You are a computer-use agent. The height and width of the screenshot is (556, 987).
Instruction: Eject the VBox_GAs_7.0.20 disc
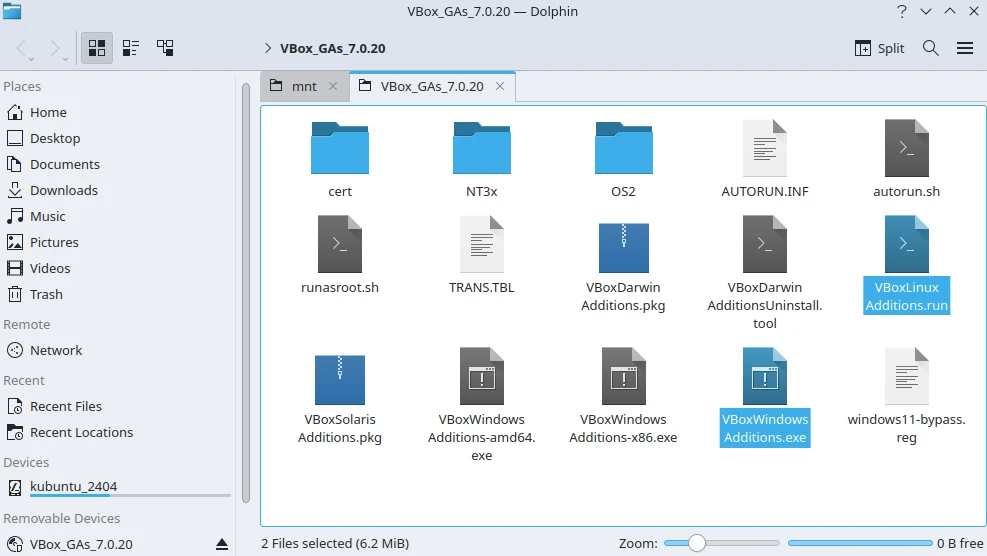click(x=222, y=544)
